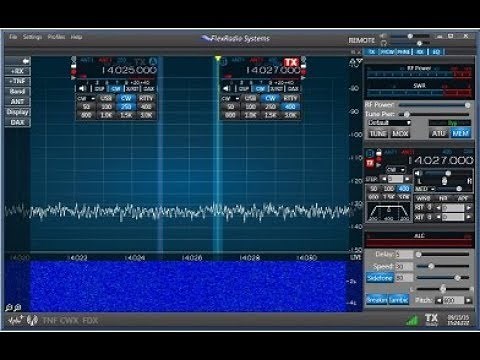Screen dimensions: 480x360
Task: Open X/RIT tab on slice A flag
Action: pos(132,89)
